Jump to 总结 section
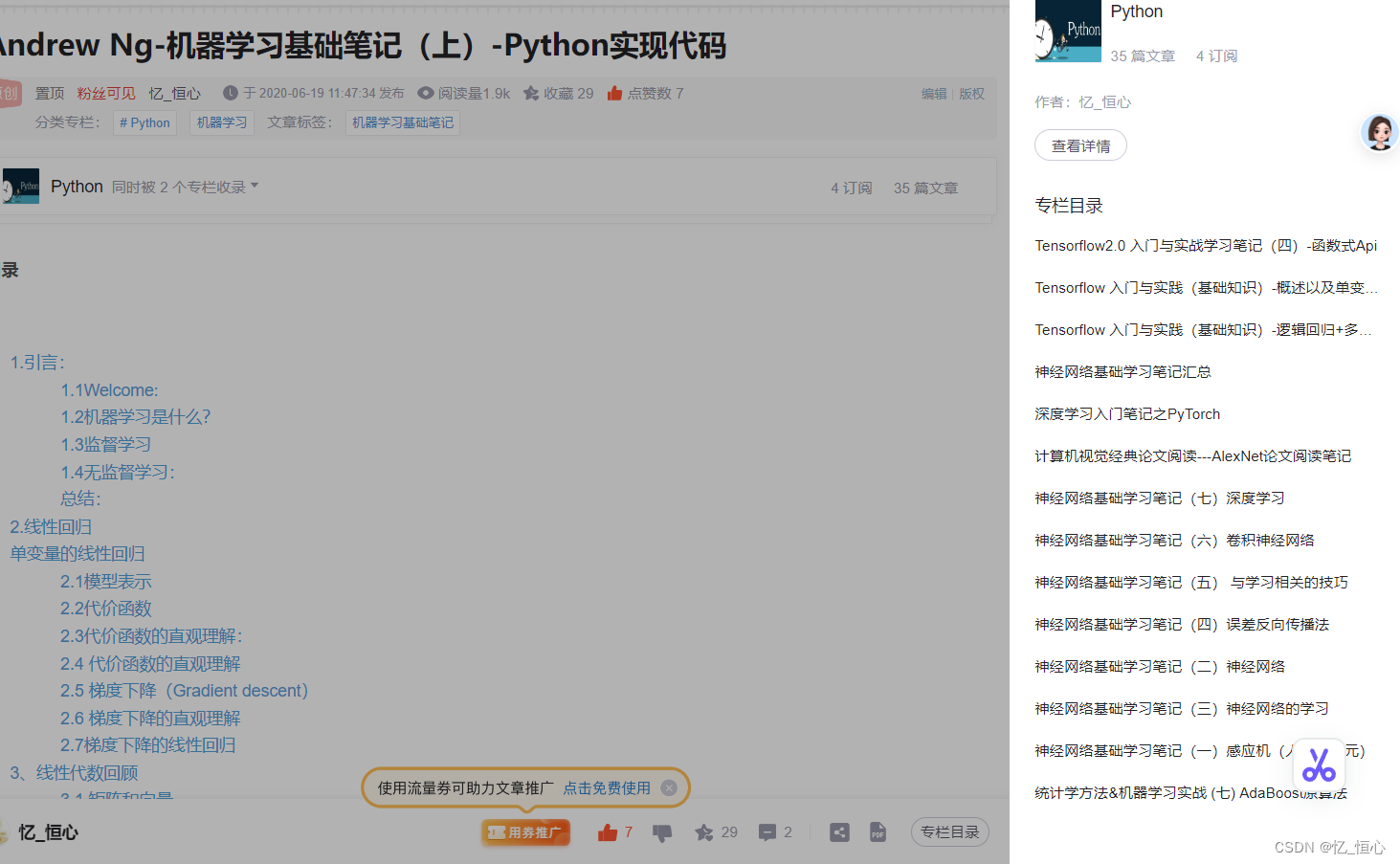The image size is (1400, 864). click(x=80, y=498)
